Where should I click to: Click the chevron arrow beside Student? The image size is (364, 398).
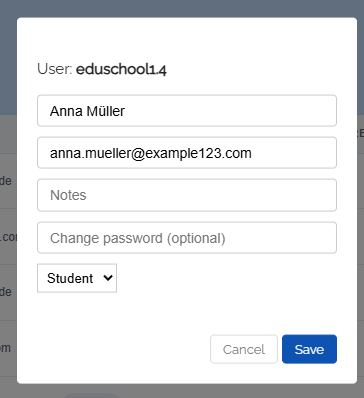coord(108,278)
